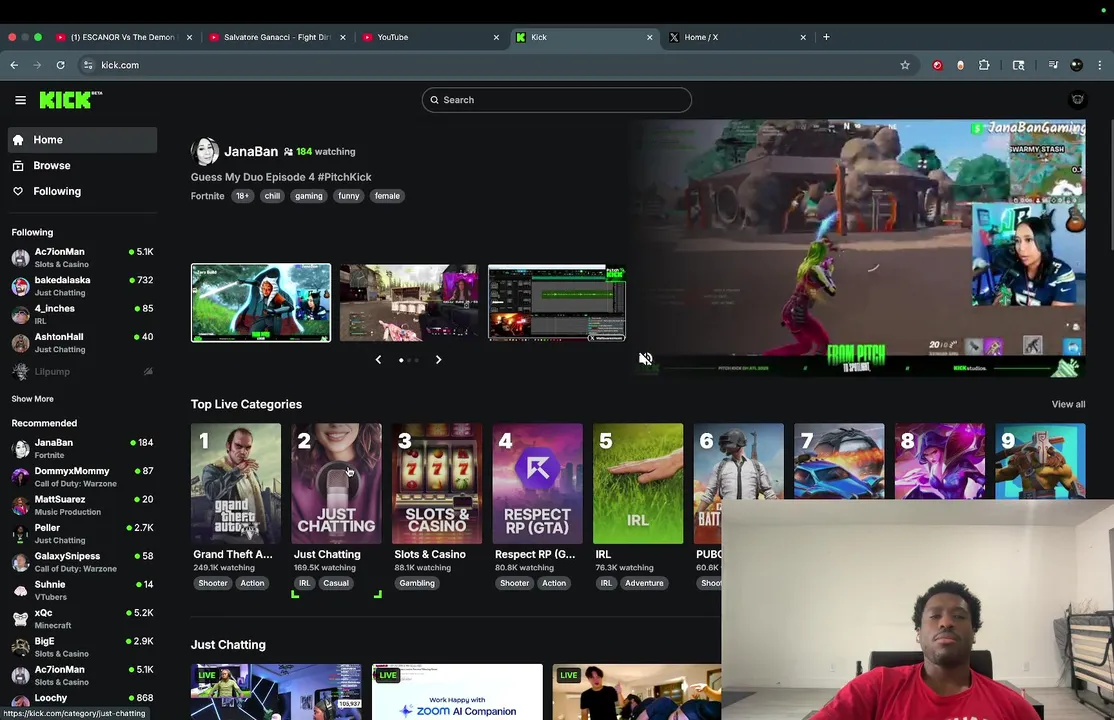Open Respect RP (GTA) category card

[x=537, y=484]
